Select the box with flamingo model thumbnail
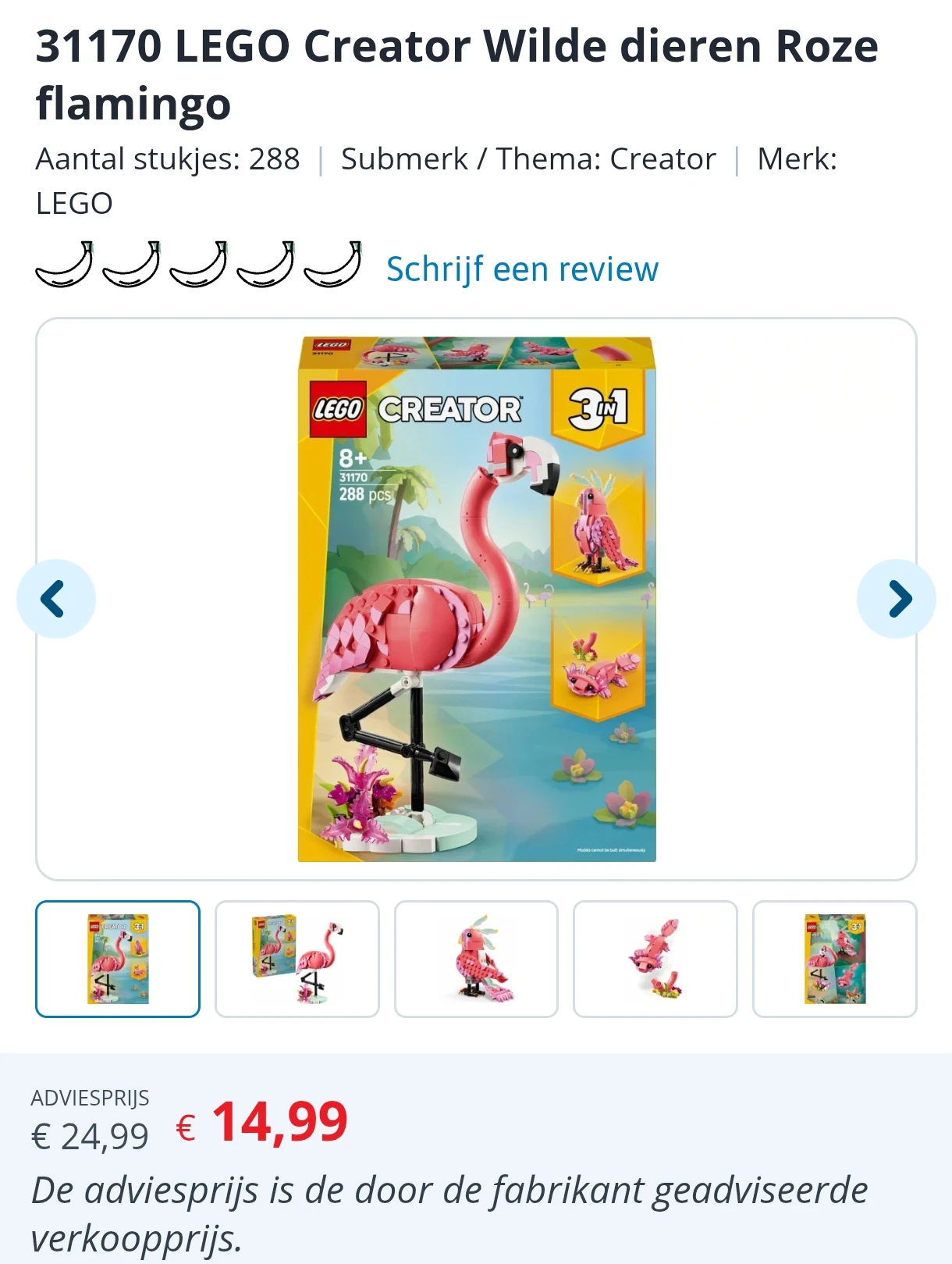Viewport: 952px width, 1264px height. (297, 959)
